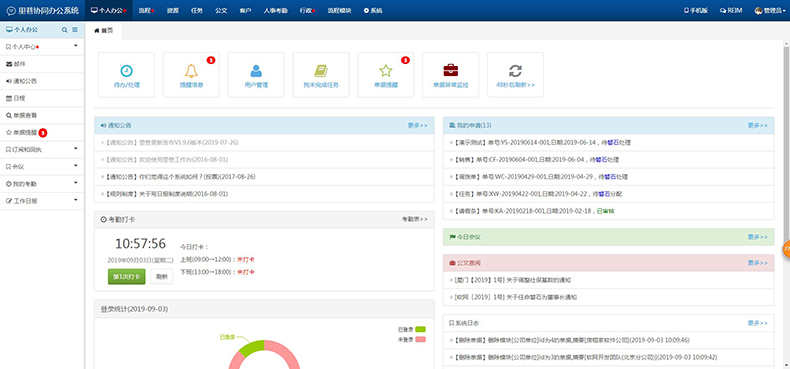Click the refresh button beside punch button

[x=161, y=277]
